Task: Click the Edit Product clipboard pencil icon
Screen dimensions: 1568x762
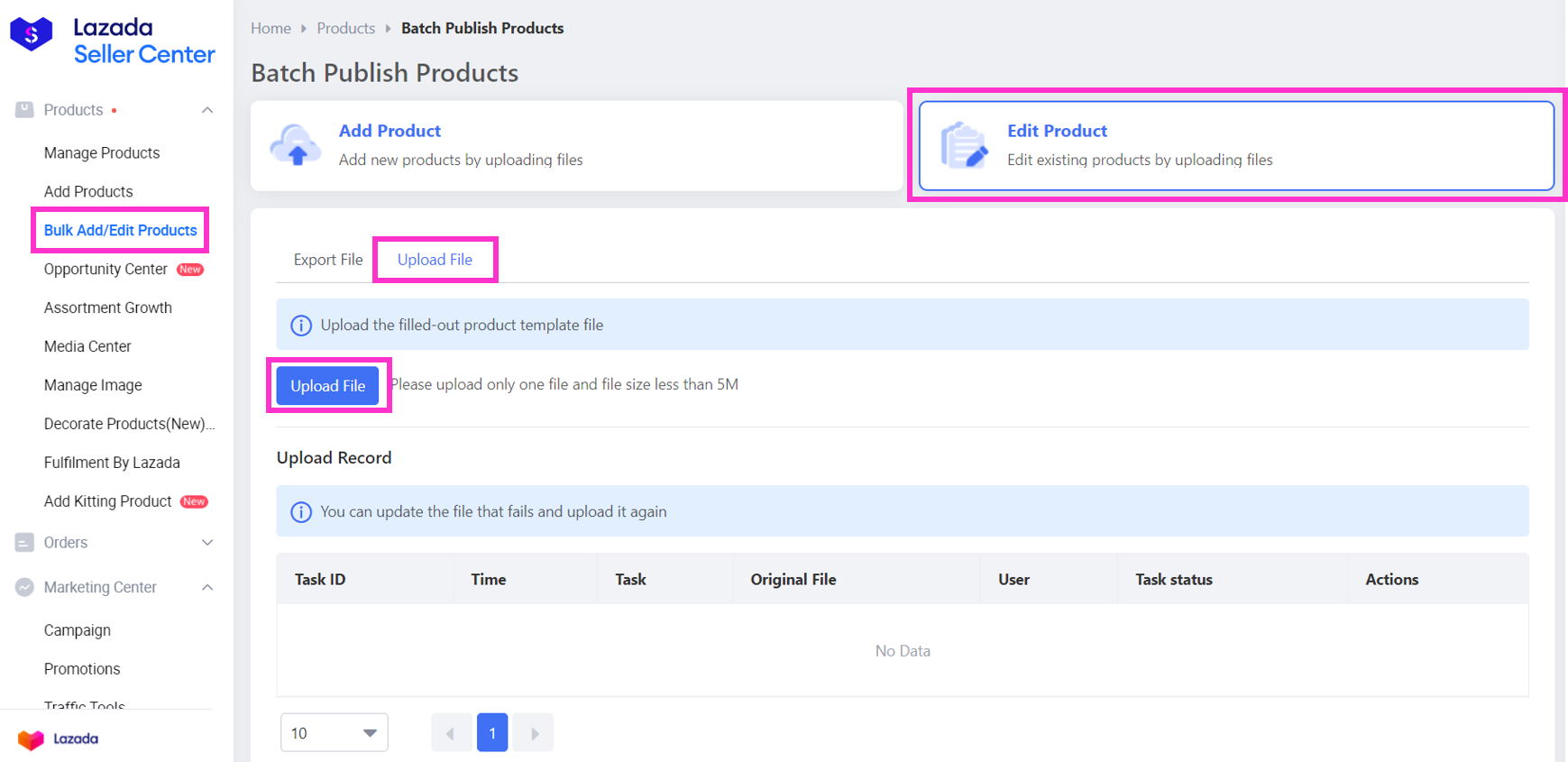Action: [964, 145]
